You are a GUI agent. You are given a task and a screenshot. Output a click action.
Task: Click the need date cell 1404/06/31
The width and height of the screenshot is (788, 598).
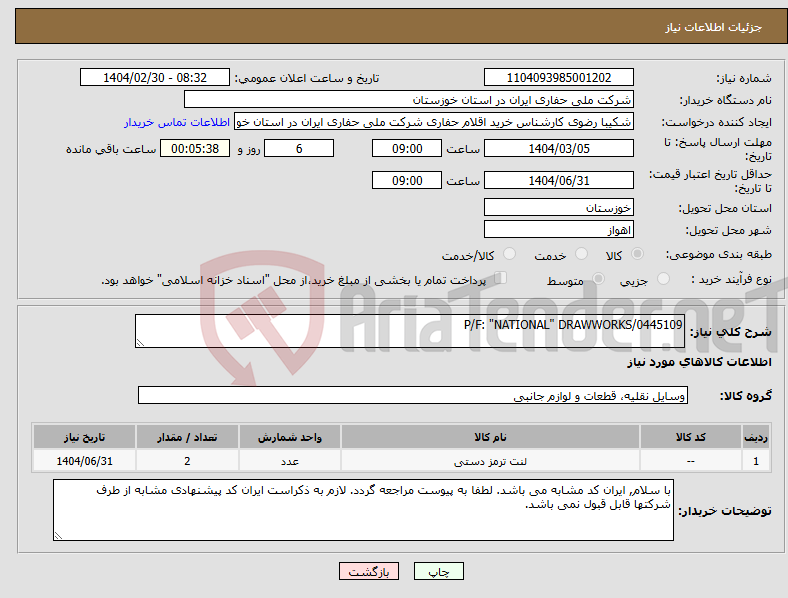pos(84,461)
